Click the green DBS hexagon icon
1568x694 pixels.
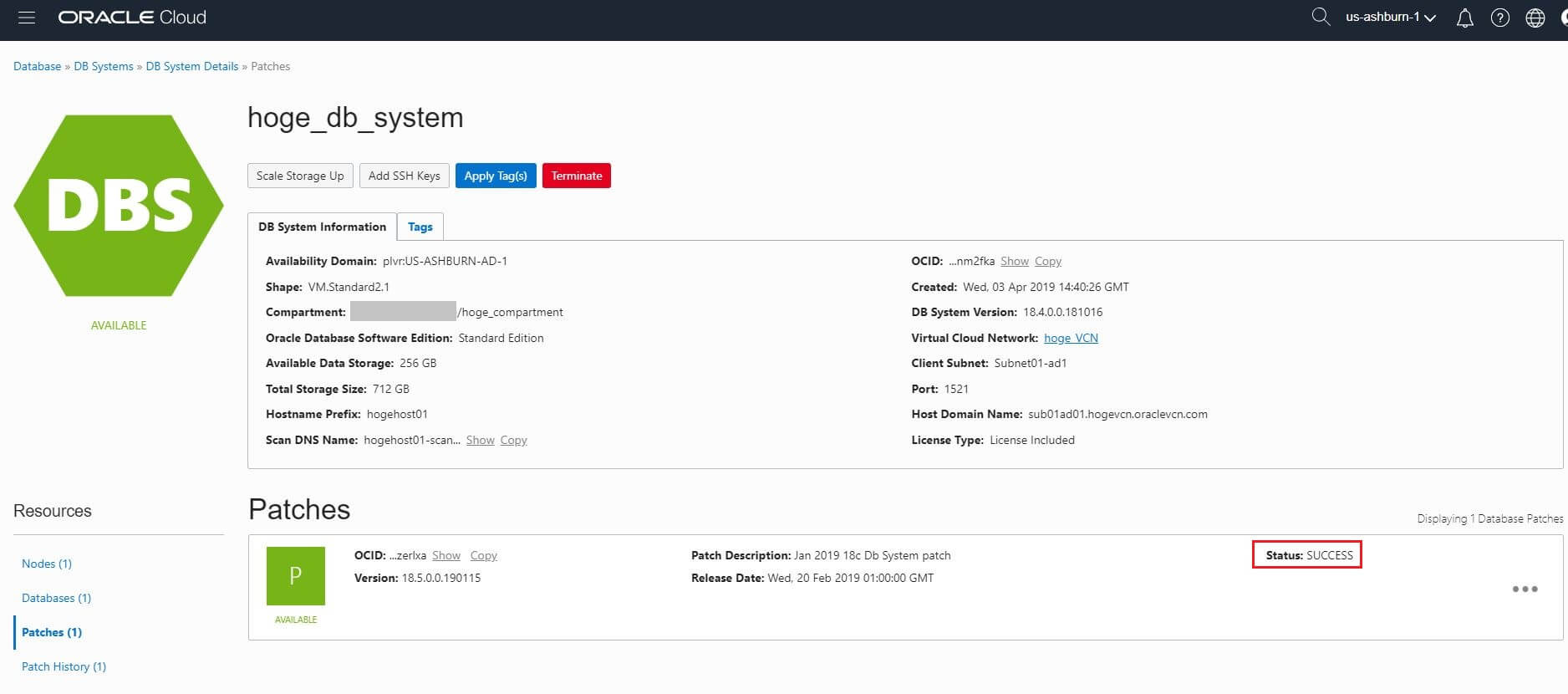click(119, 206)
